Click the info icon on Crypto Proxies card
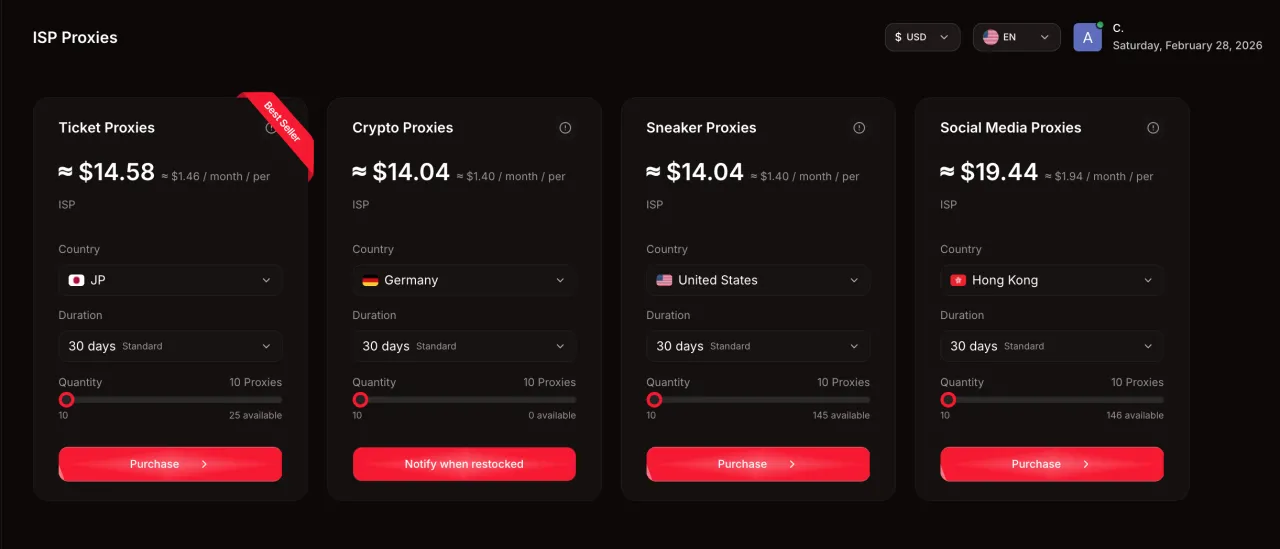Image resolution: width=1280 pixels, height=549 pixels. [x=565, y=128]
